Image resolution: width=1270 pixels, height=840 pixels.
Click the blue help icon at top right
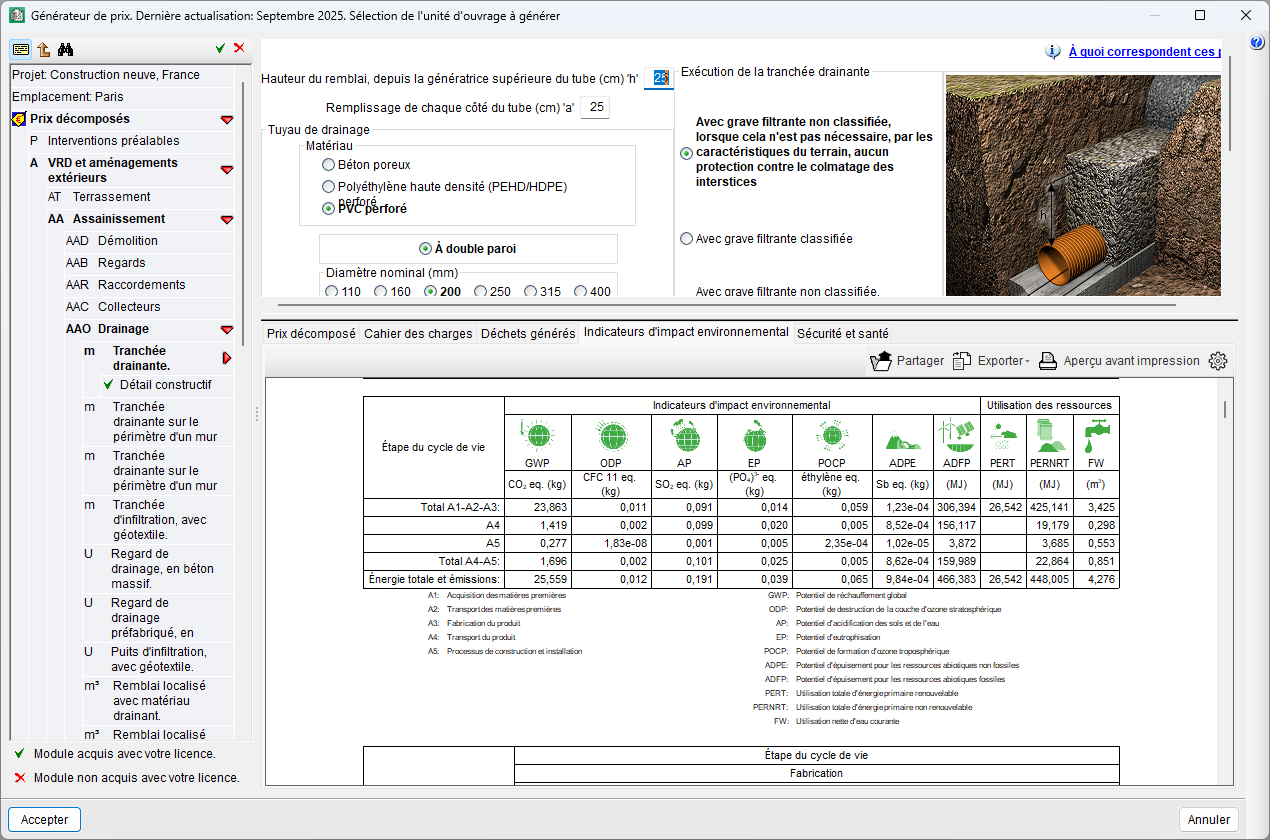(1257, 42)
